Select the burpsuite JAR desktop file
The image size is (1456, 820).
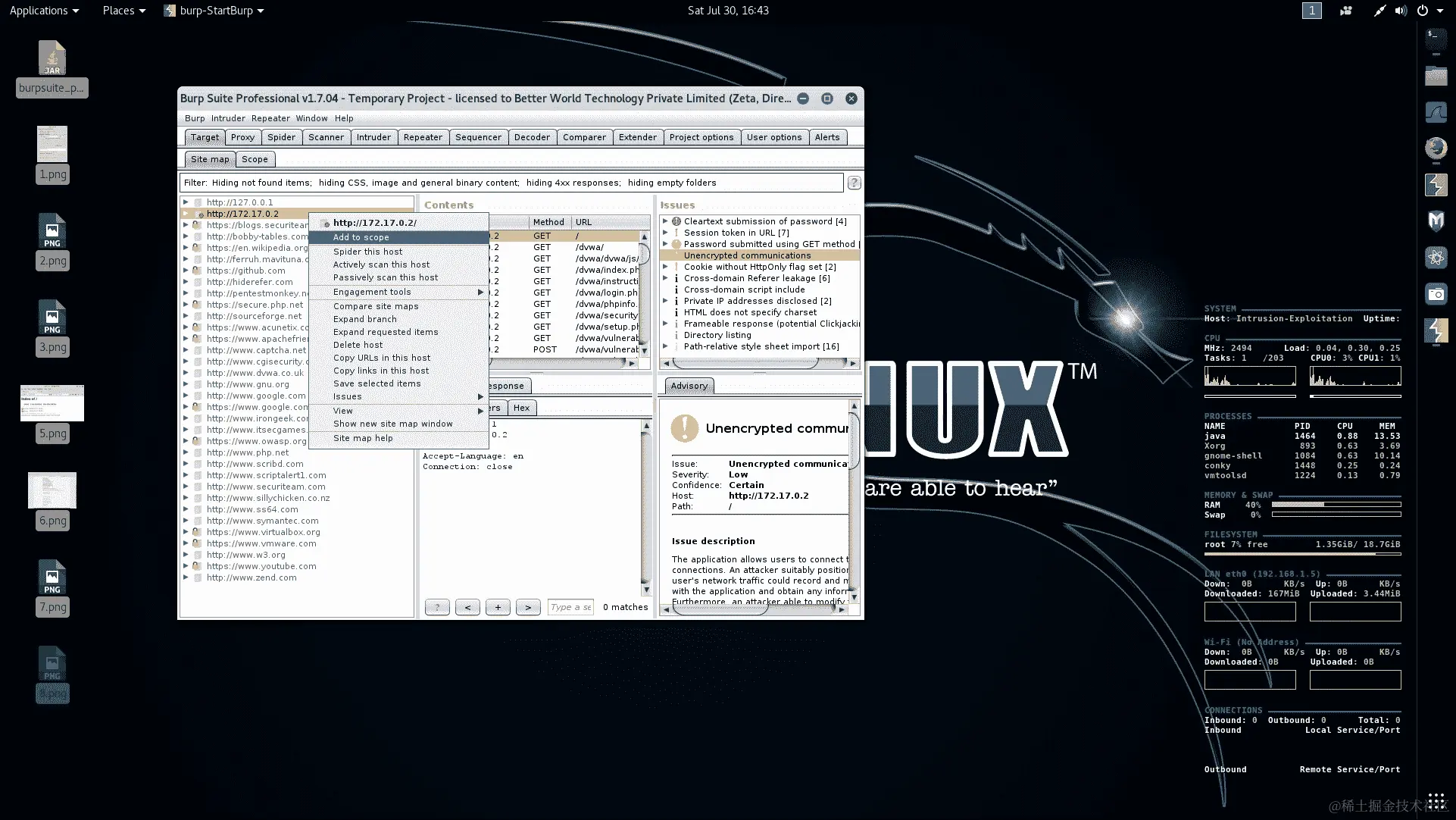(52, 68)
